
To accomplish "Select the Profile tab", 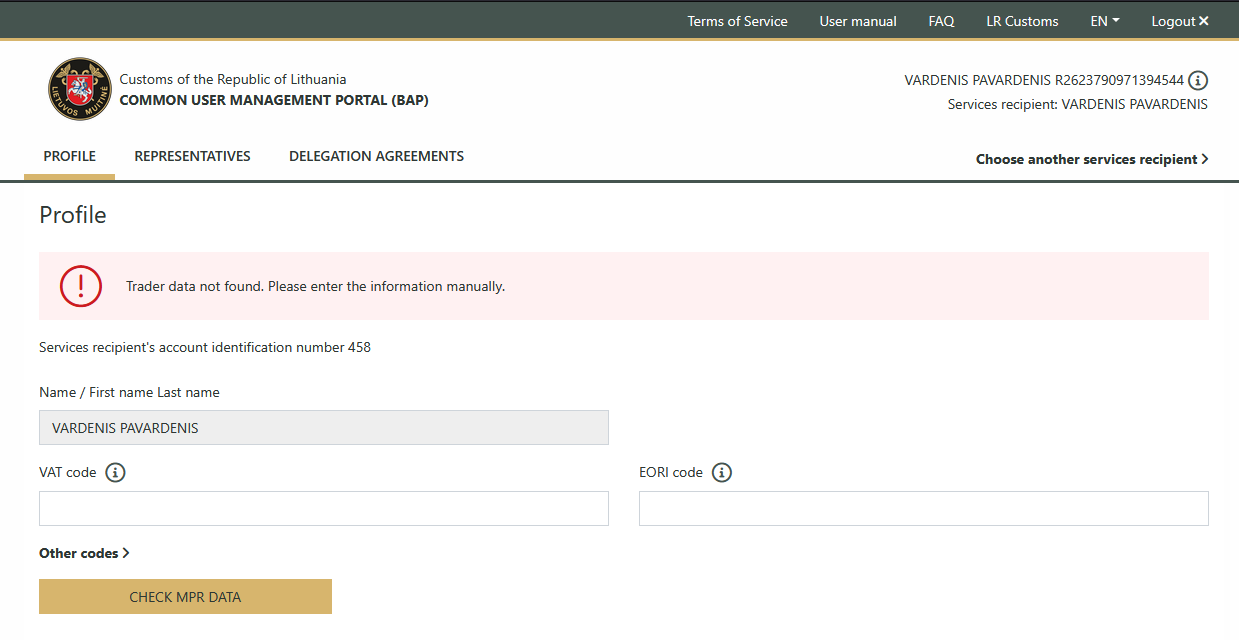I will (x=70, y=156).
